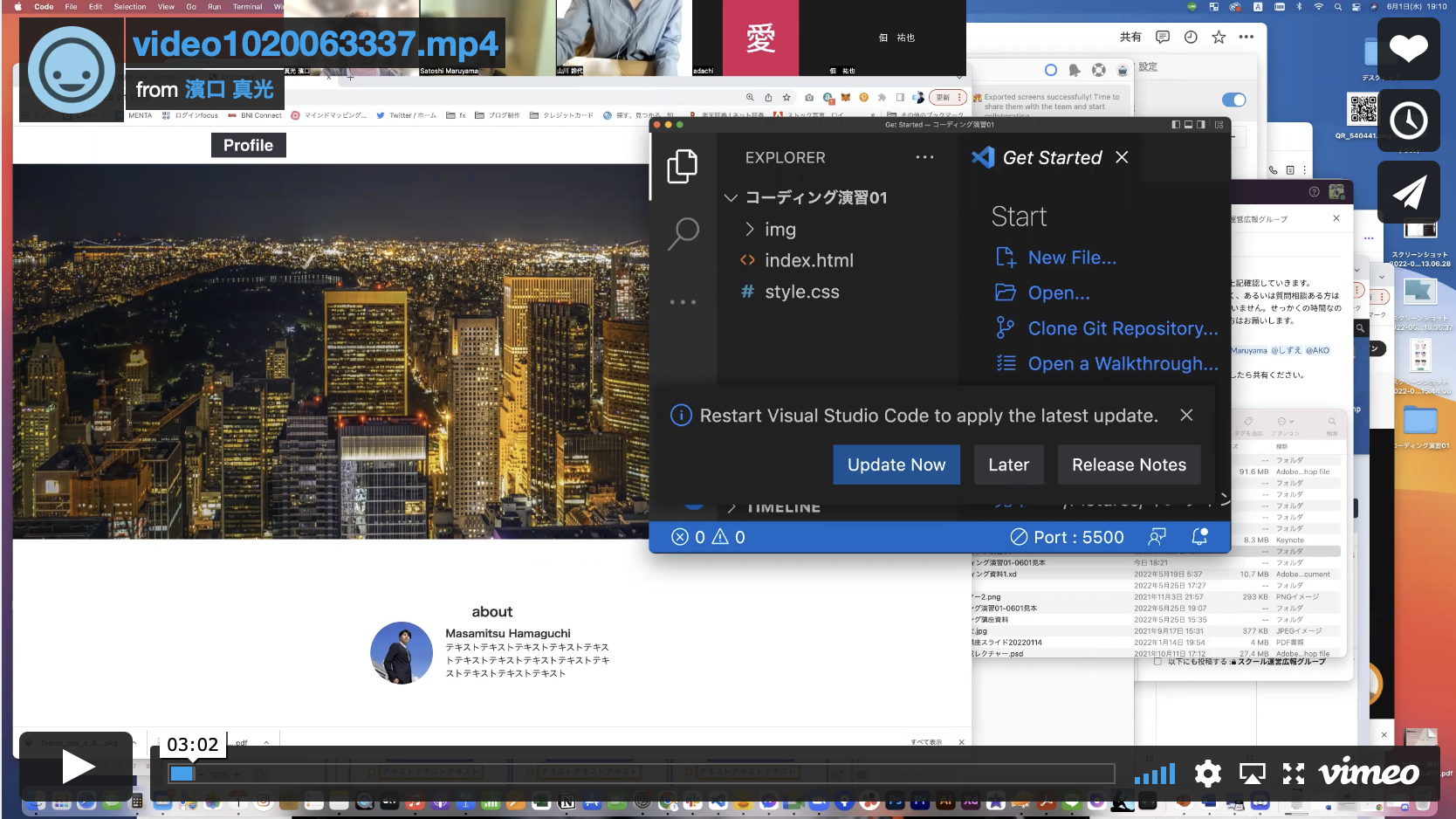Image resolution: width=1456 pixels, height=819 pixels.
Task: Add video to Watch Later with clock icon
Action: tap(1409, 120)
